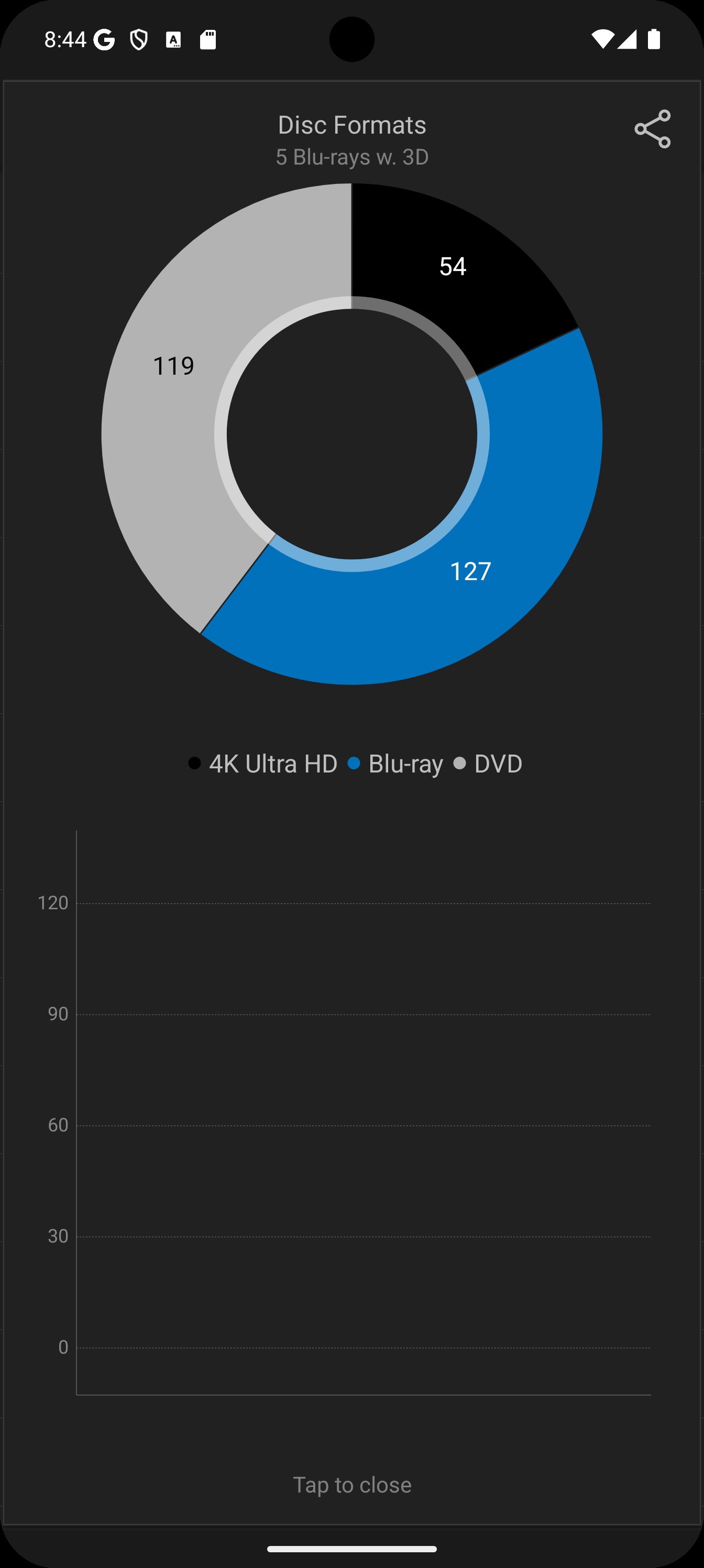Tap the Wi-Fi signal icon

pyautogui.click(x=602, y=39)
